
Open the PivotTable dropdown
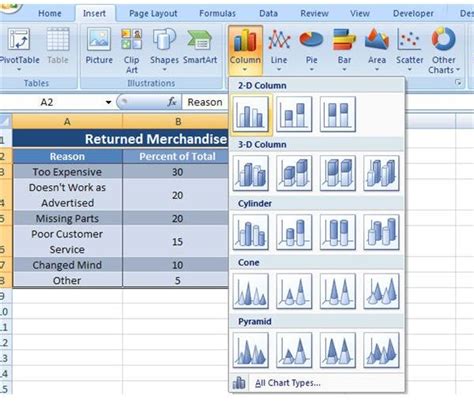[x=19, y=50]
